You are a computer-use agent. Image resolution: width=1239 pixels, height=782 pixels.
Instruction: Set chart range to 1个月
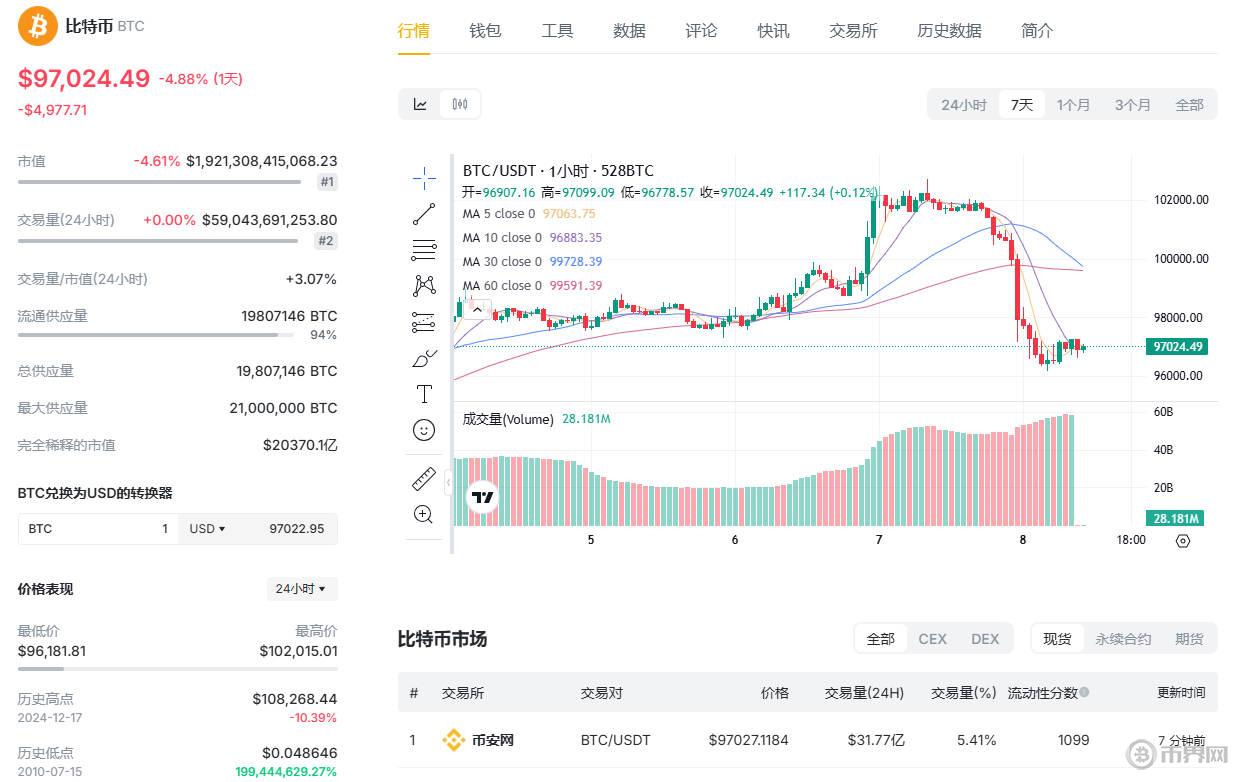click(x=1073, y=105)
